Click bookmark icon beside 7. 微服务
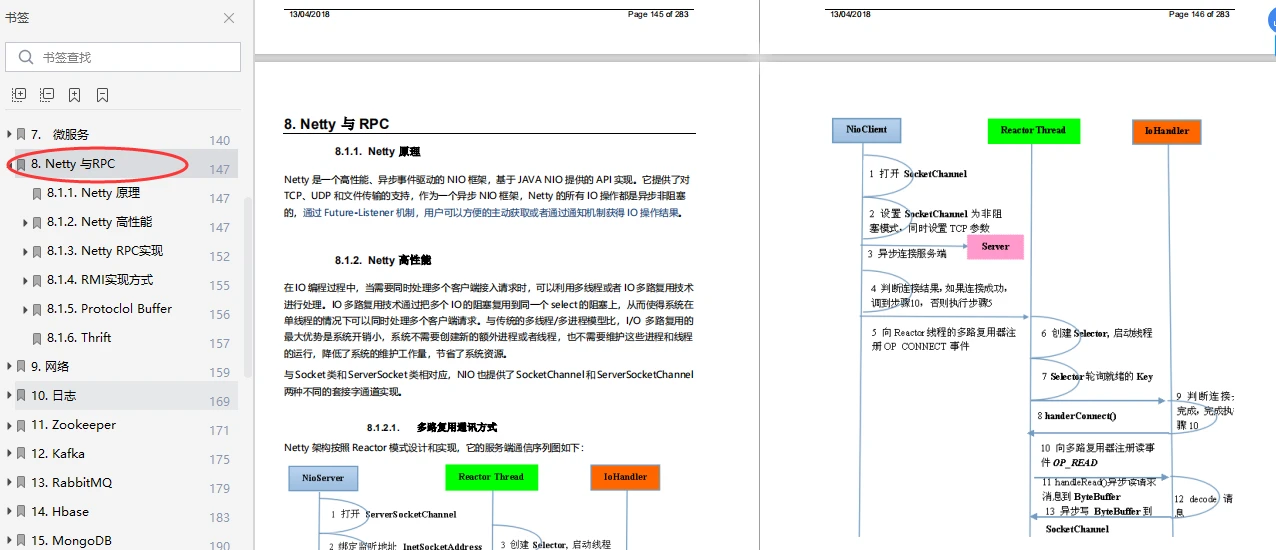 coord(21,134)
